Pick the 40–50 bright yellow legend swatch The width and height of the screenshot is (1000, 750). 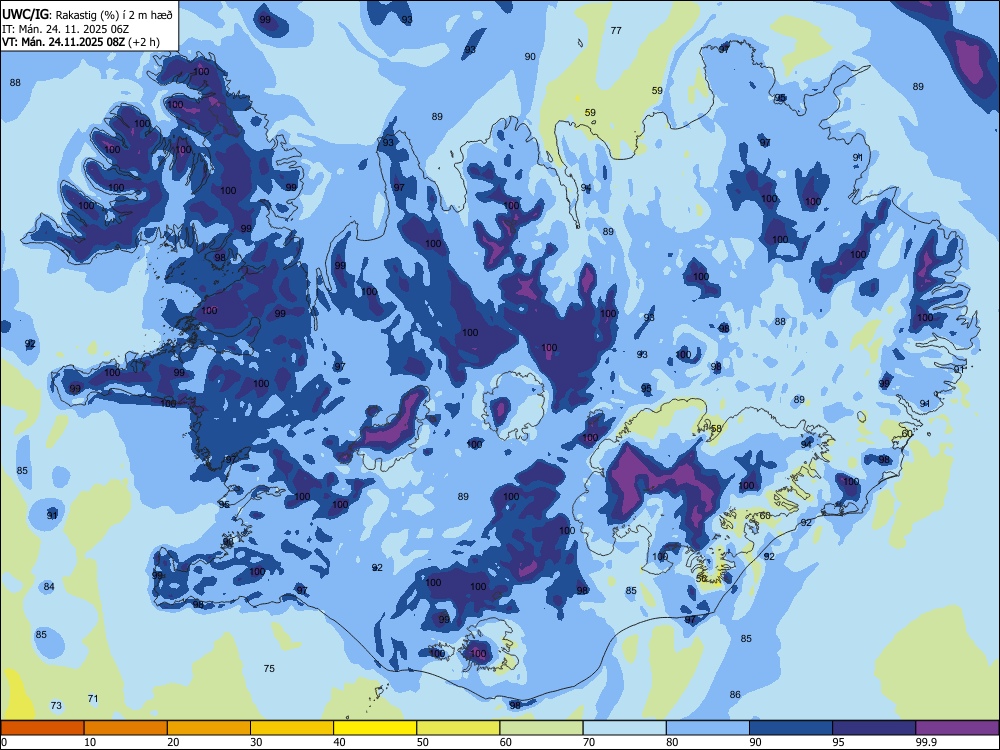[x=375, y=728]
